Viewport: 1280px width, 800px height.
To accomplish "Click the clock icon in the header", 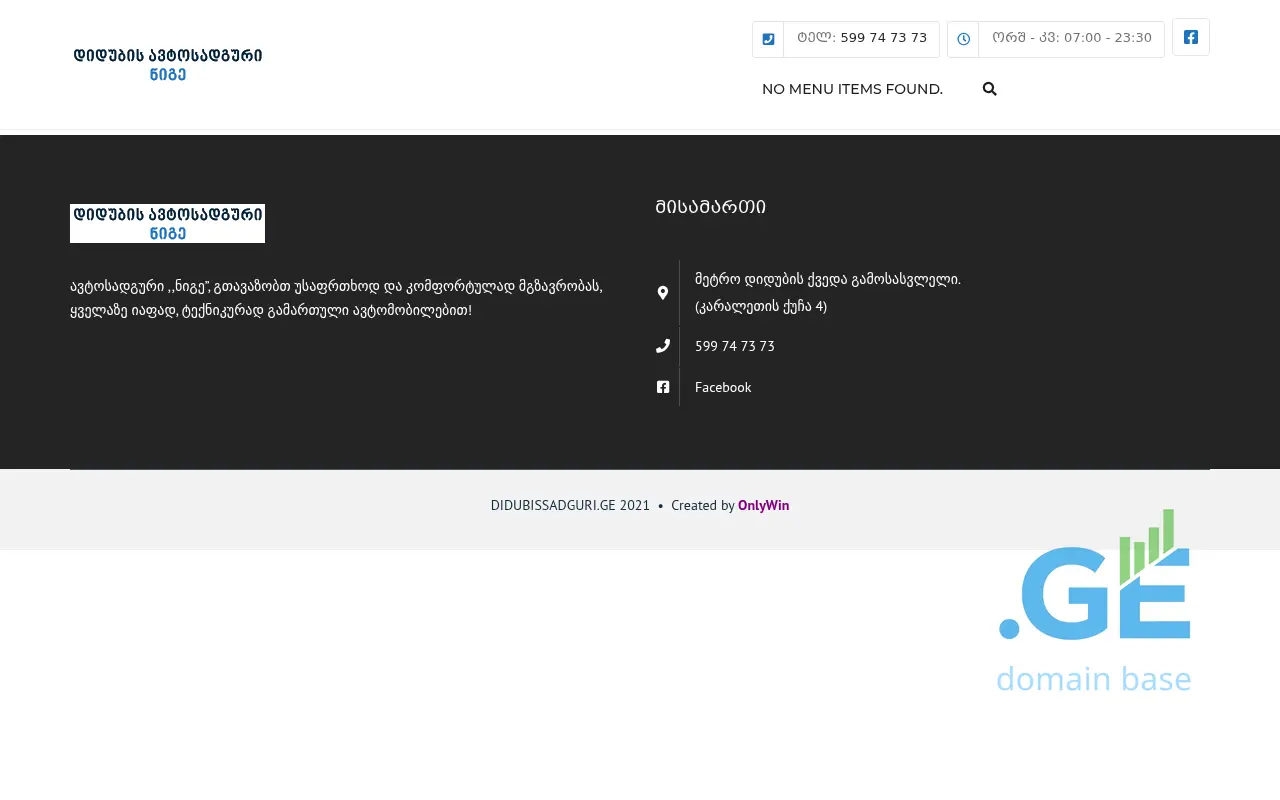I will coord(963,39).
